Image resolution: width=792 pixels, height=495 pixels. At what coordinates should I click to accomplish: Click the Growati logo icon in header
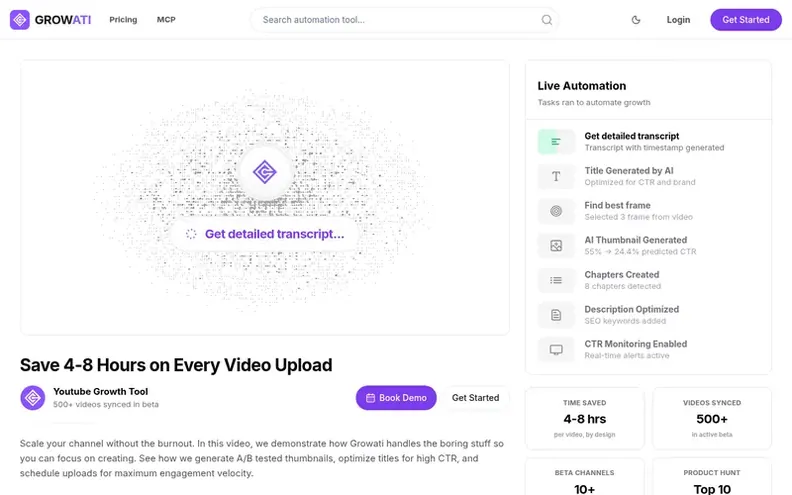[20, 20]
